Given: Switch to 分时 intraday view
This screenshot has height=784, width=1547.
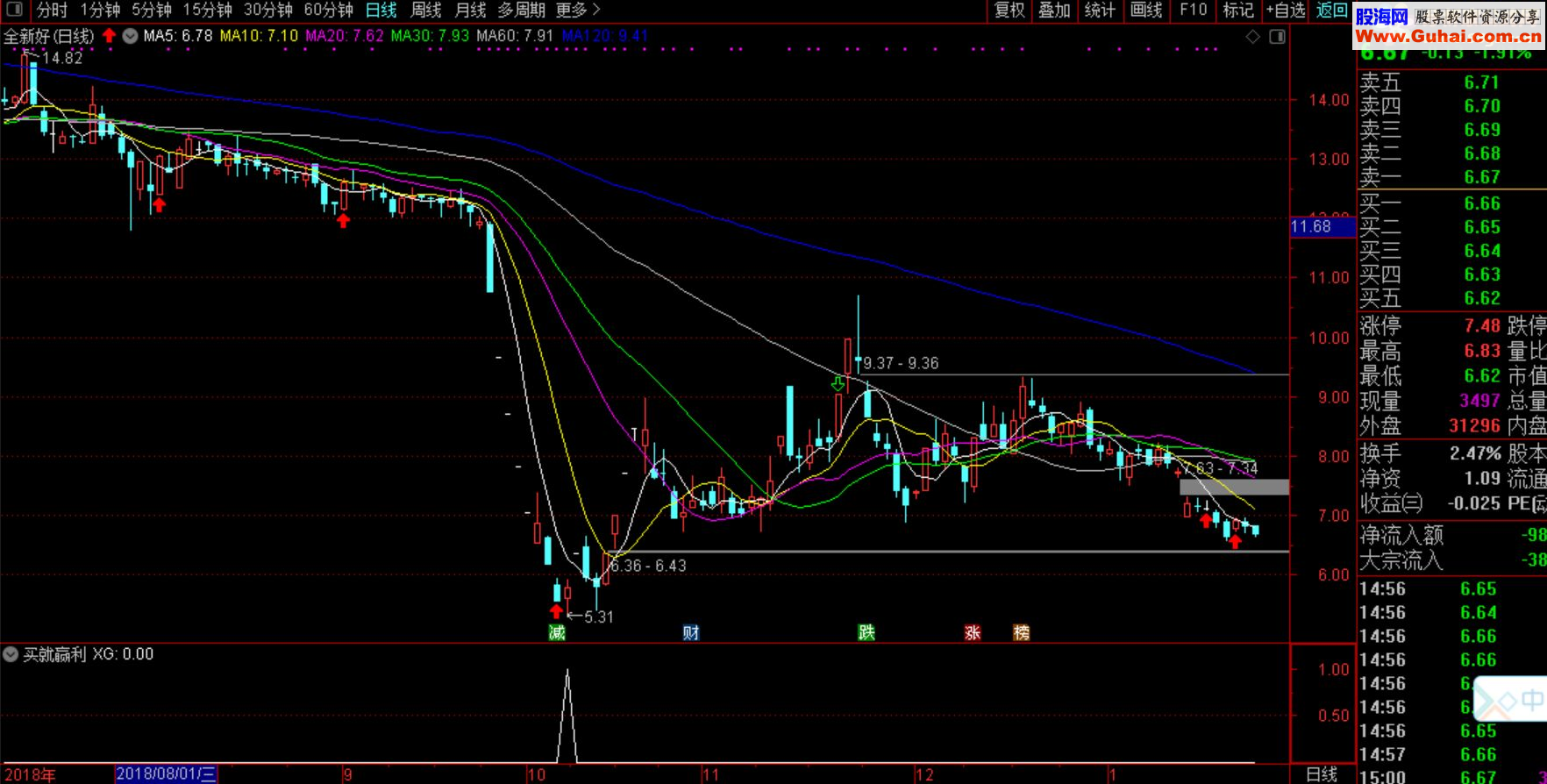Looking at the screenshot, I should click(x=52, y=11).
